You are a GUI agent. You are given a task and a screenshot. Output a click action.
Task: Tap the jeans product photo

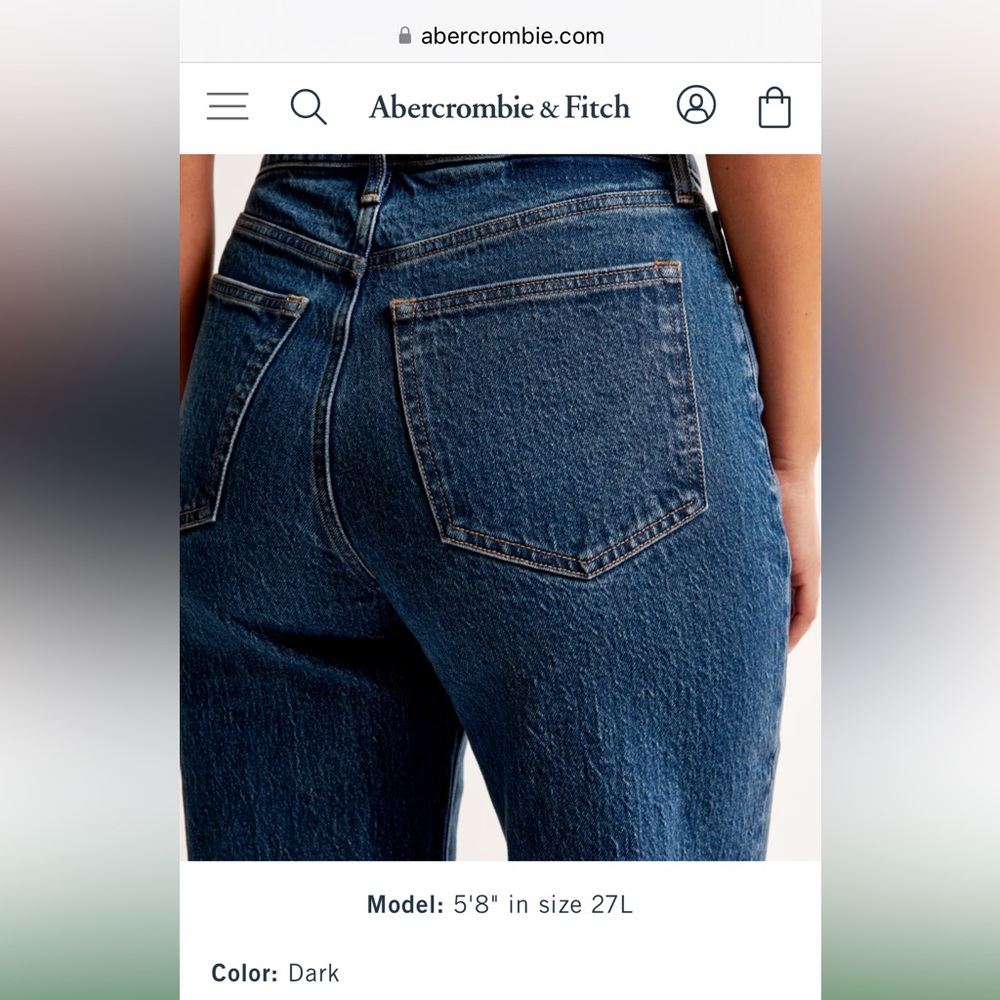(500, 507)
